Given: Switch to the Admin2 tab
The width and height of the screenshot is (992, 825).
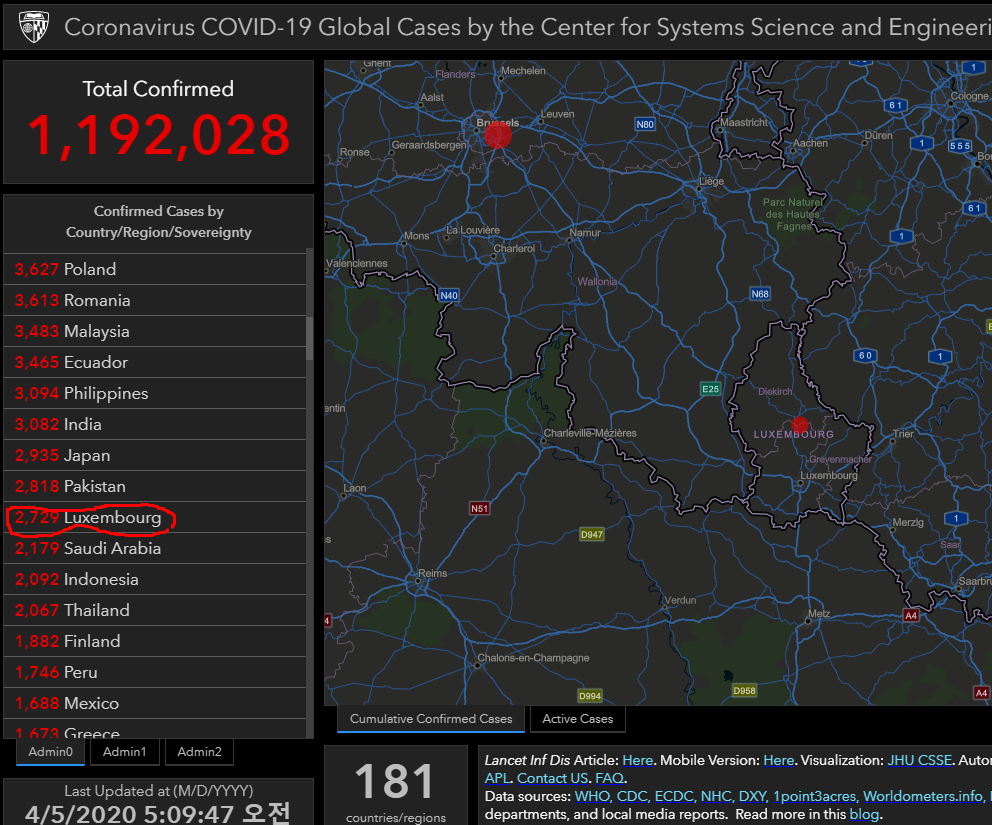Looking at the screenshot, I should [199, 752].
